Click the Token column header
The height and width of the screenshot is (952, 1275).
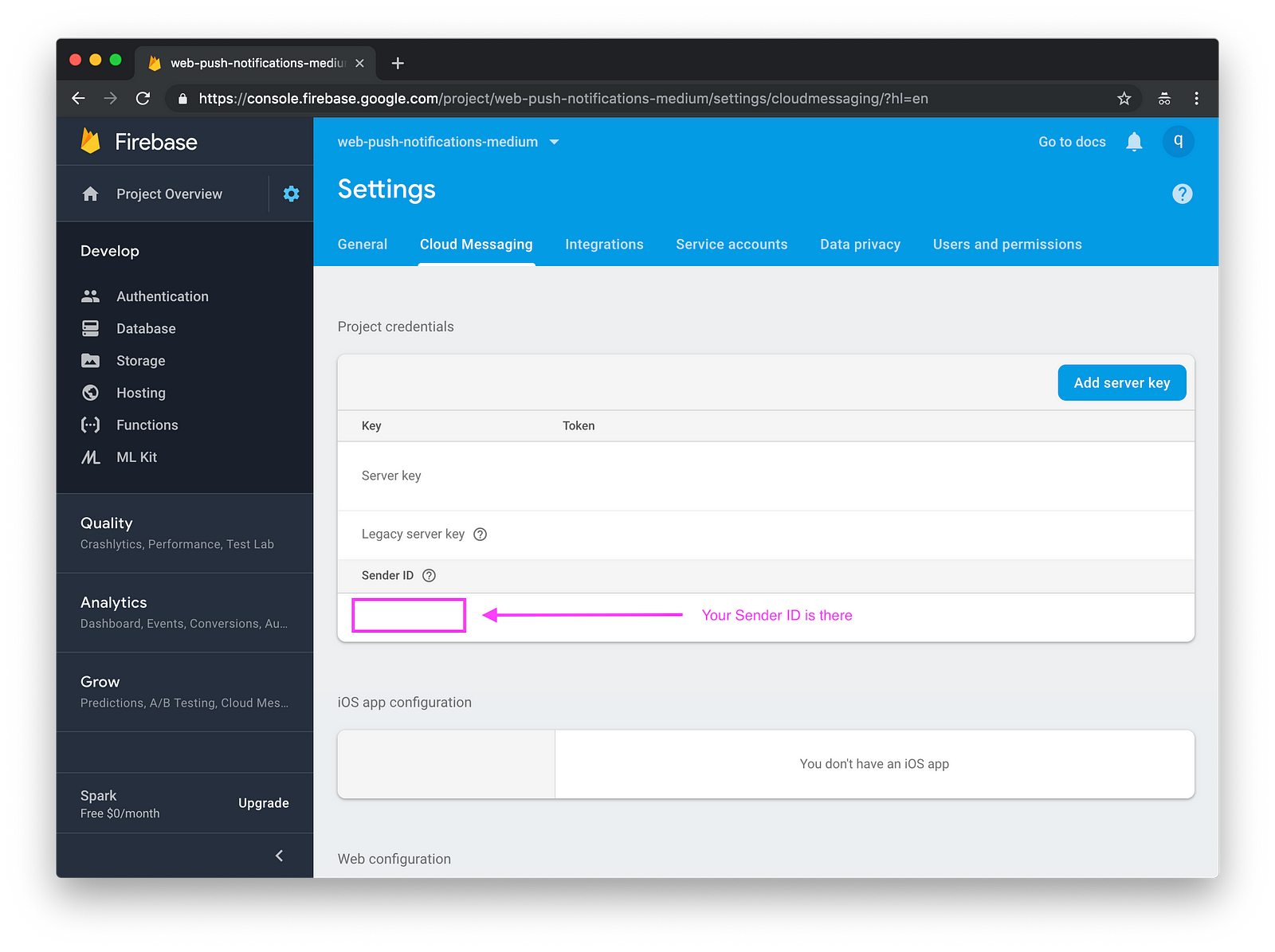[579, 425]
